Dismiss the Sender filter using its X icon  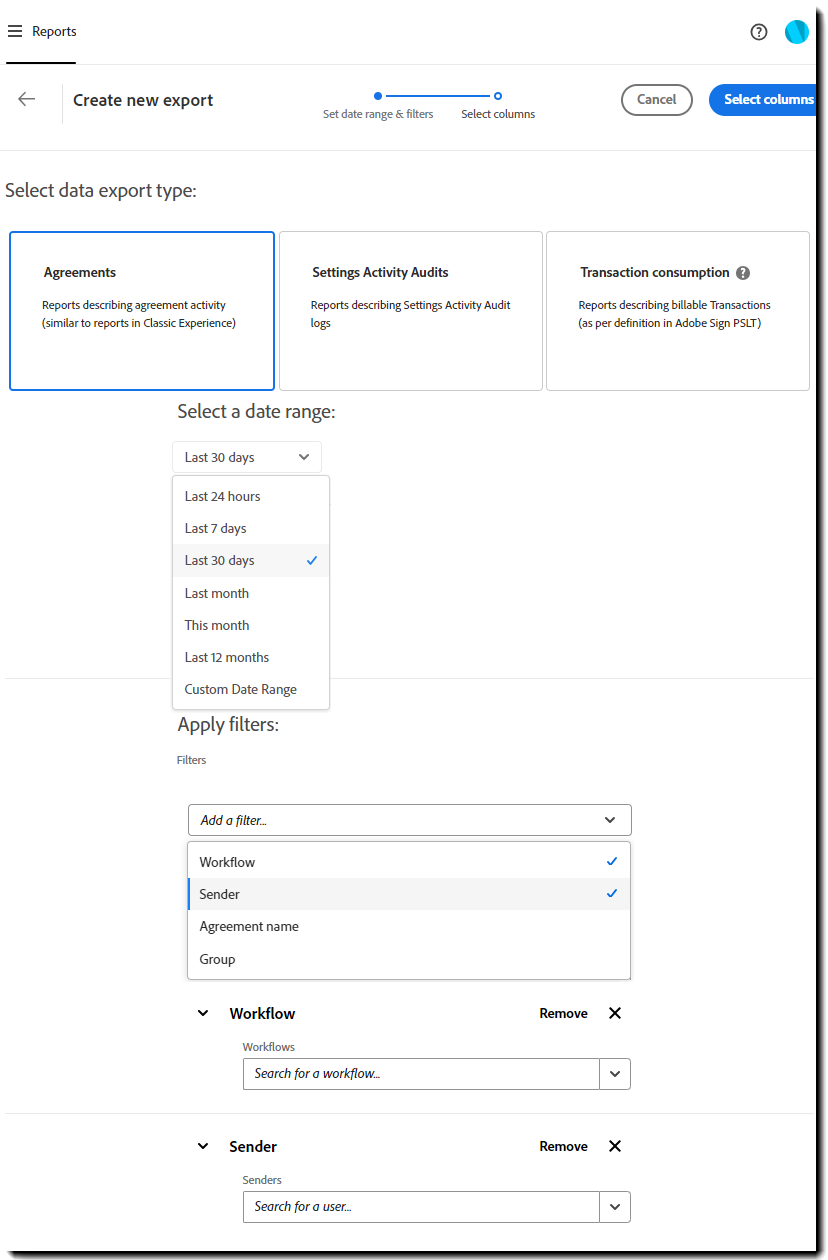pos(614,1146)
